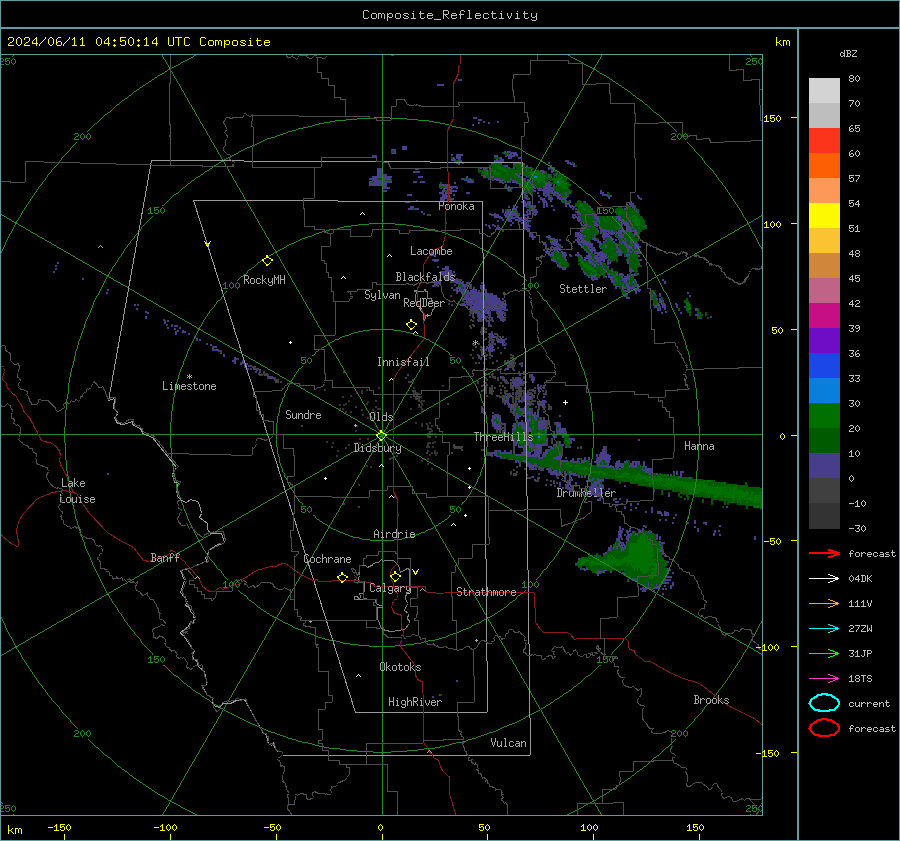Click yellow diamond marker above RockyMH
900x841 pixels.
point(267,261)
